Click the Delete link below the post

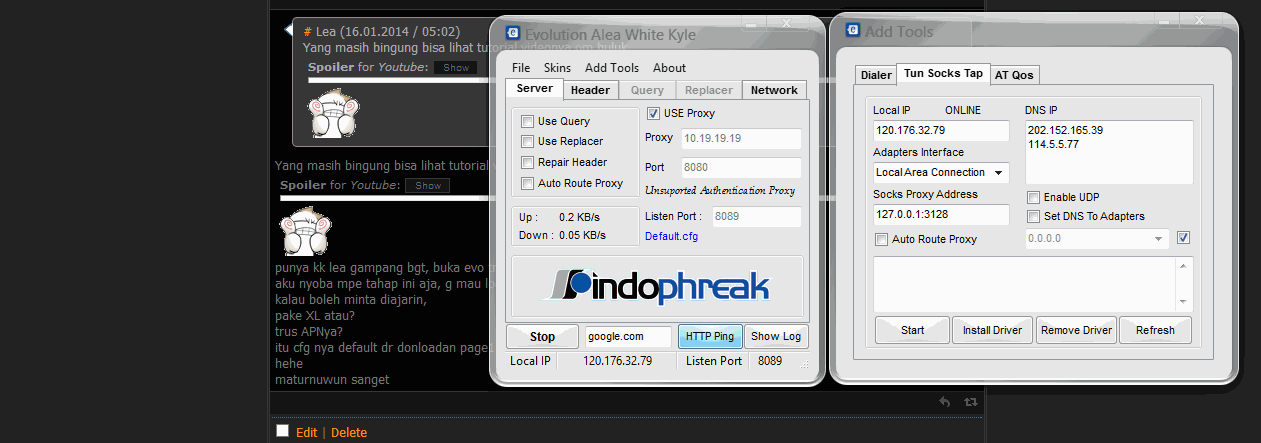[349, 433]
